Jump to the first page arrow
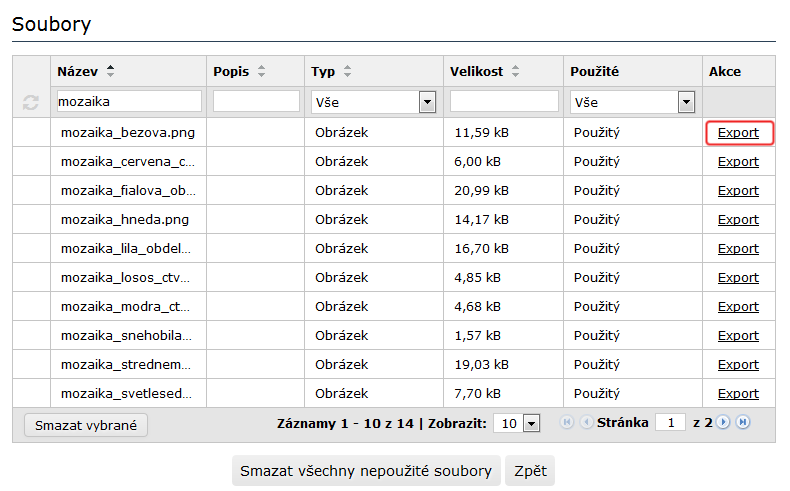The image size is (790, 491). [x=568, y=423]
